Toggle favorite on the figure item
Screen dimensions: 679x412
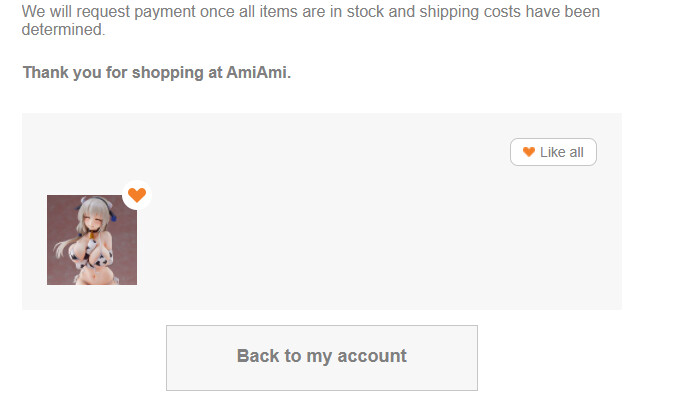[137, 195]
